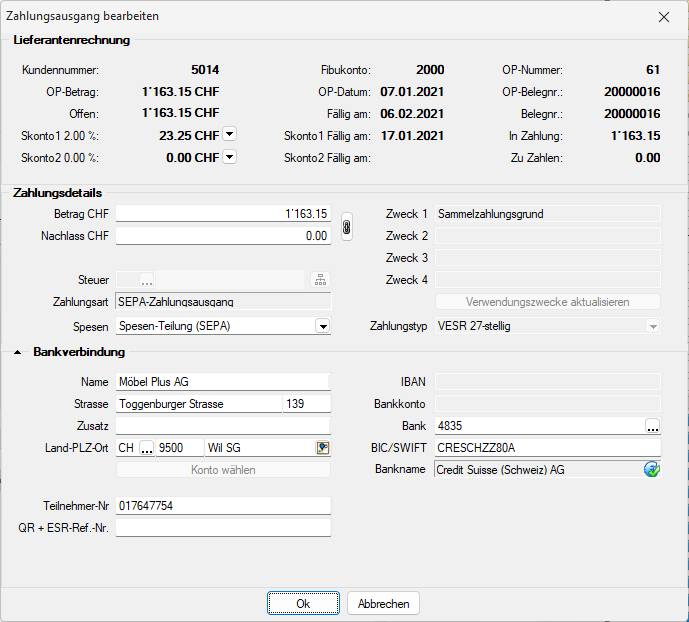This screenshot has height=622, width=689.
Task: Open the Spesen-Teilung (SEPA) dropdown
Action: tap(322, 326)
